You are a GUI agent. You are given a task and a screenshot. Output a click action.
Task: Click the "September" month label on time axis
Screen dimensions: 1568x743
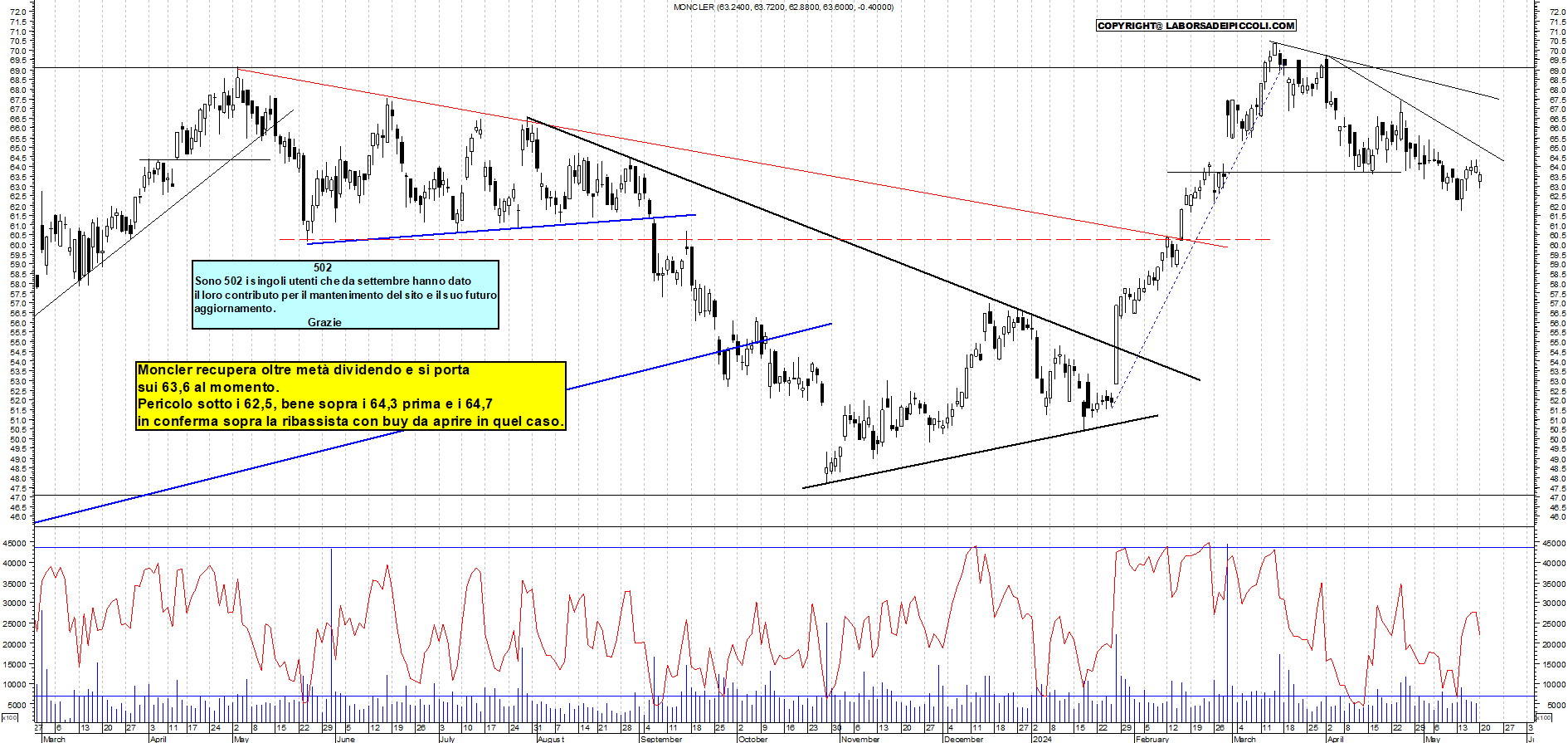tap(661, 739)
